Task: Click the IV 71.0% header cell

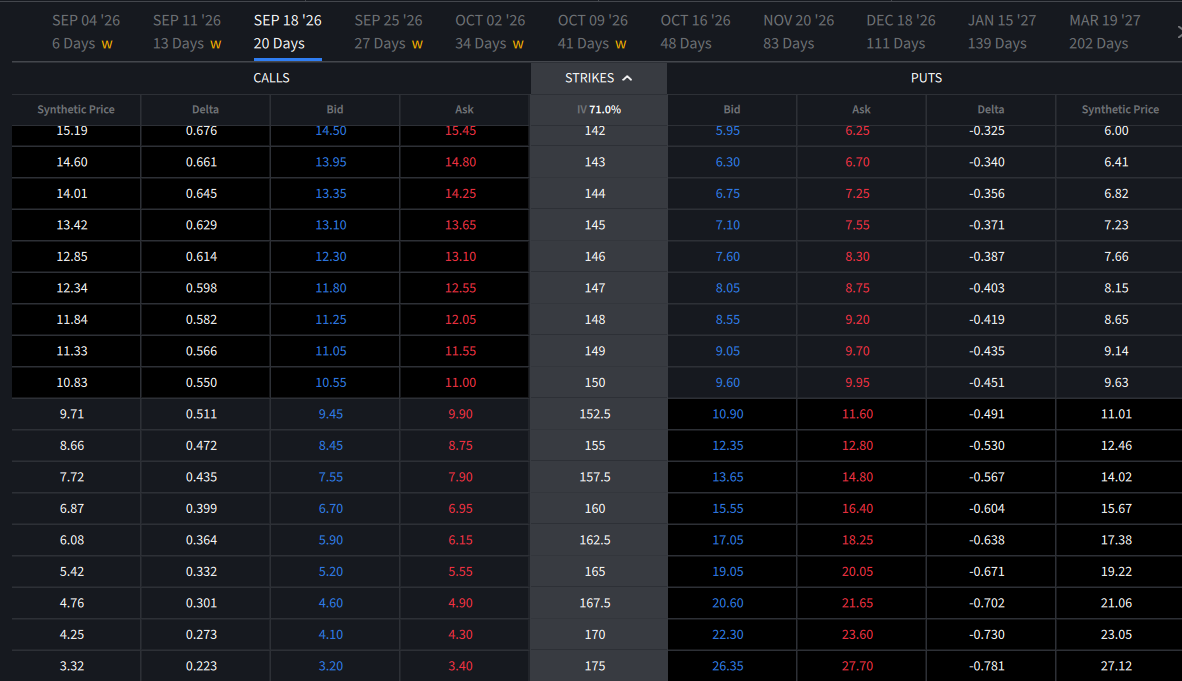Action: (599, 109)
